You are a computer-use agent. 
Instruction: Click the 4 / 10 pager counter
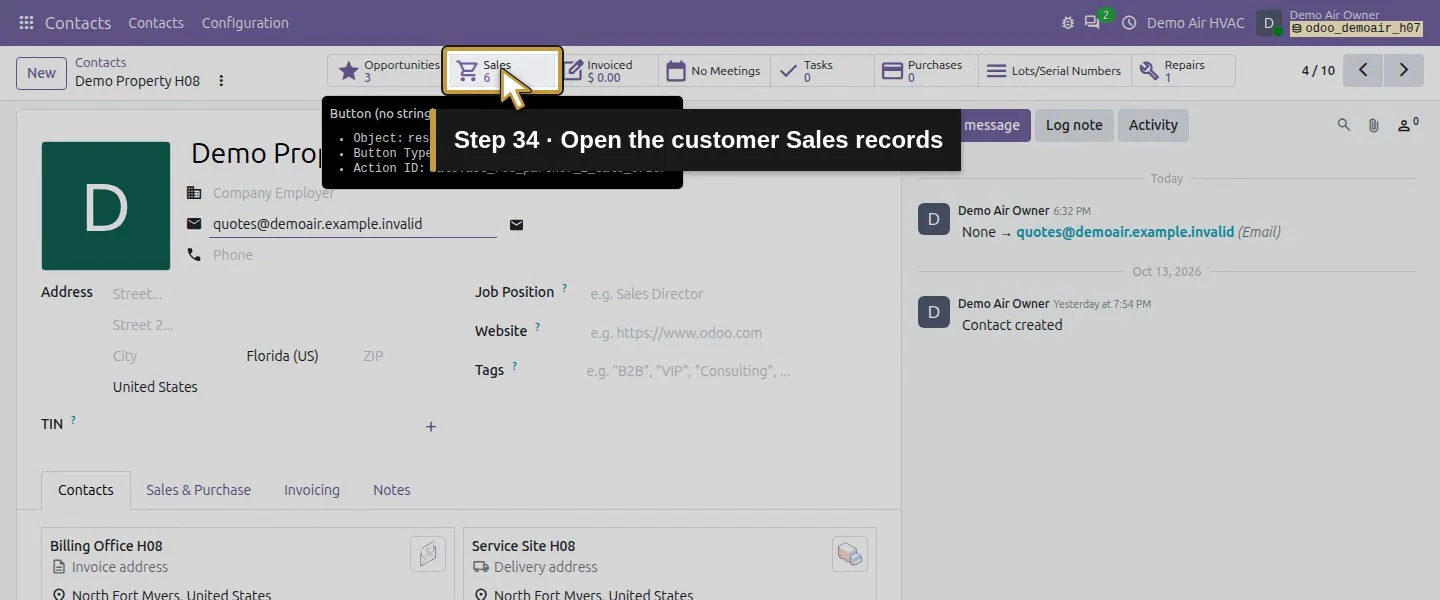coord(1318,70)
